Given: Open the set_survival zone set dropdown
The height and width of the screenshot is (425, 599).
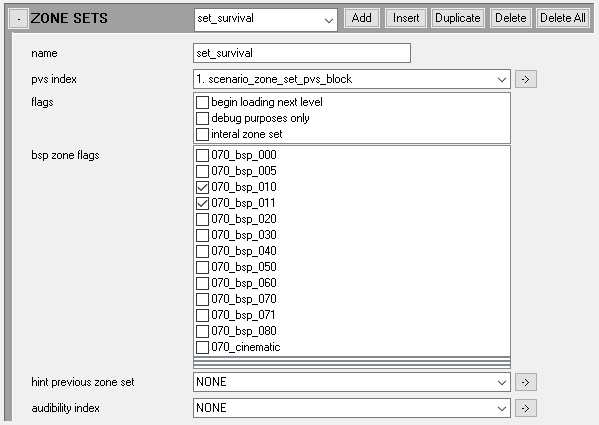Looking at the screenshot, I should click(266, 19).
